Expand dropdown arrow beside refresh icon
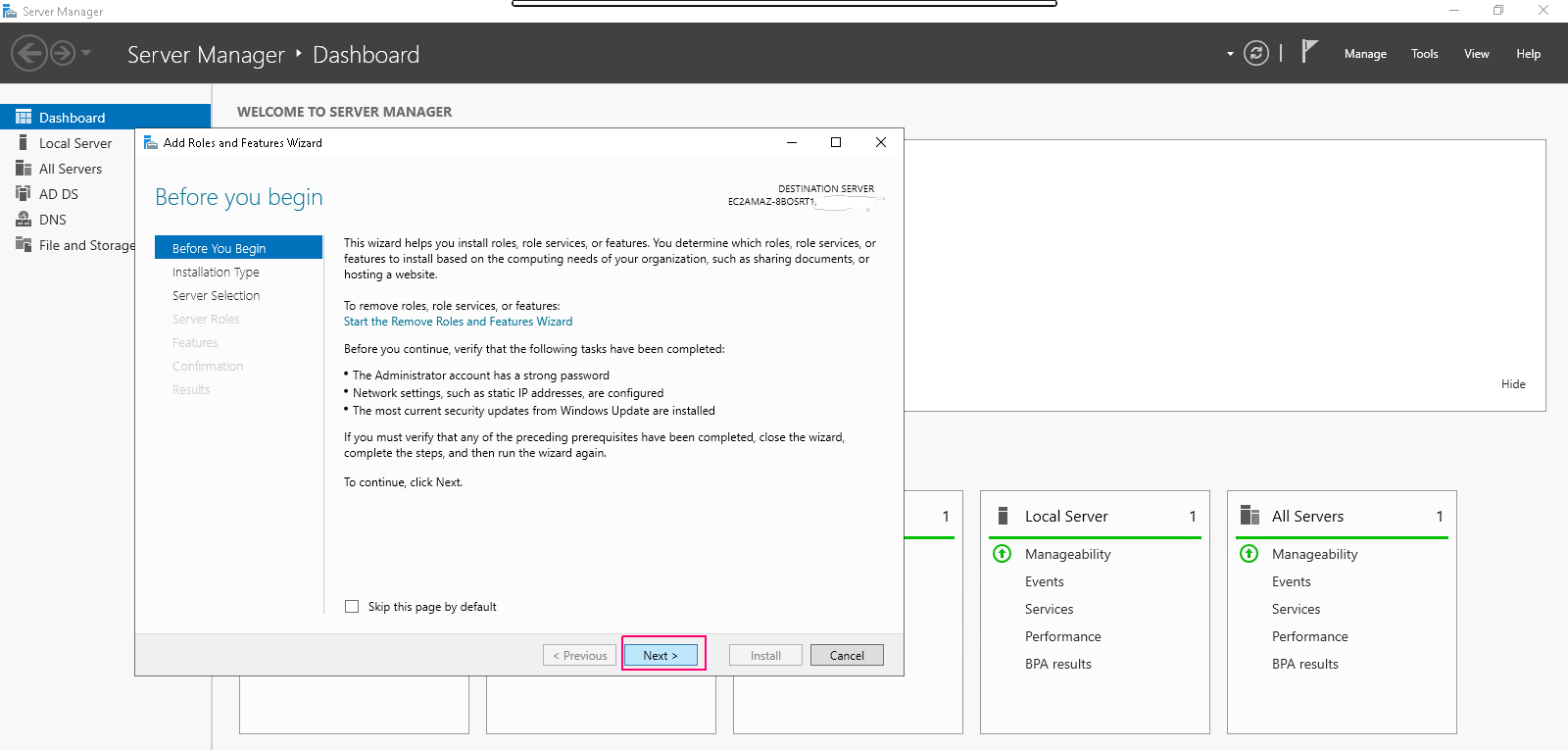 [1230, 54]
